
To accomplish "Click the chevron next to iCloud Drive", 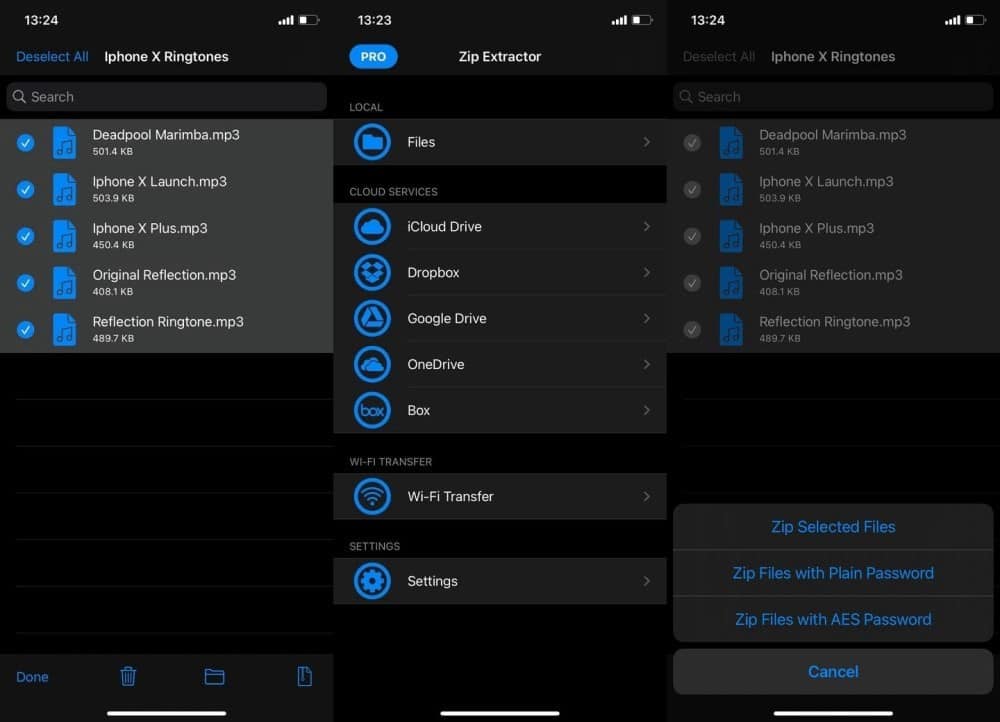I will 647,226.
